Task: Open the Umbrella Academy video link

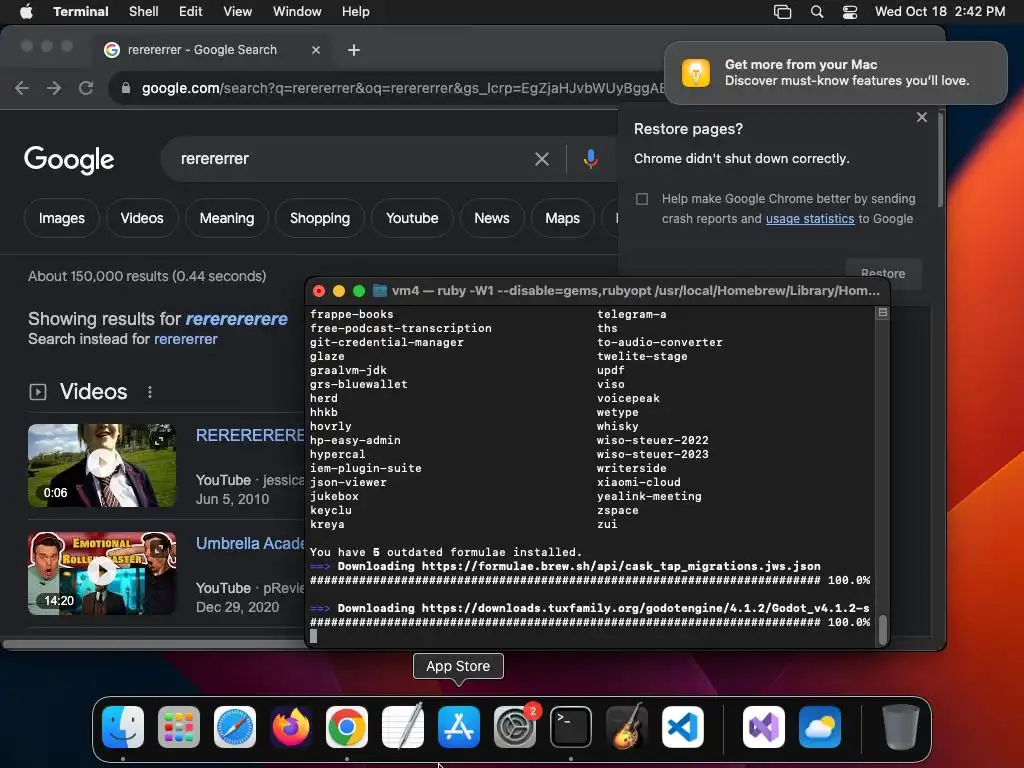Action: tap(250, 543)
